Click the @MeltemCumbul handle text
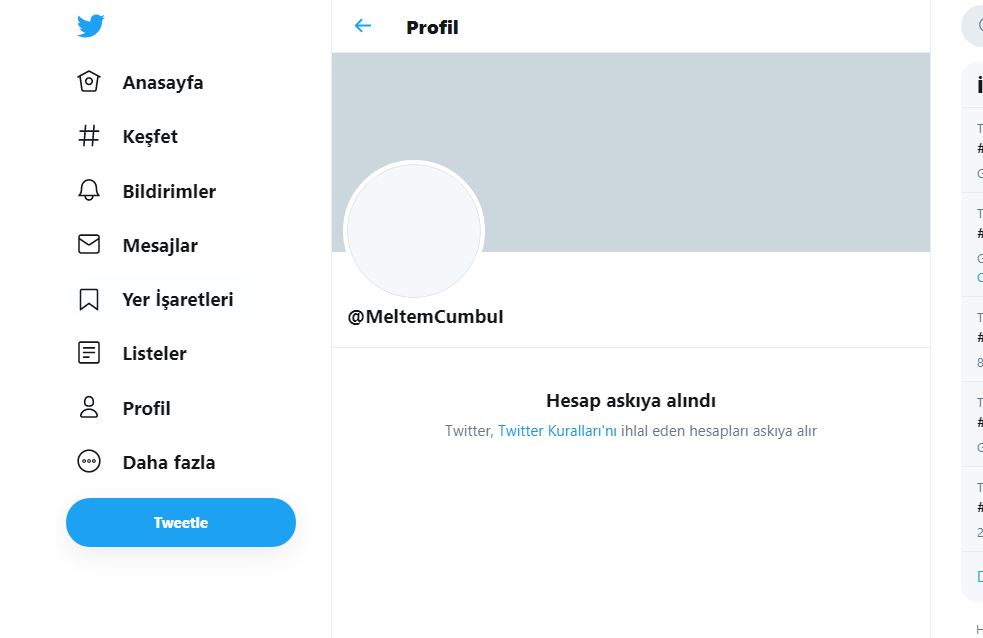 (x=425, y=317)
